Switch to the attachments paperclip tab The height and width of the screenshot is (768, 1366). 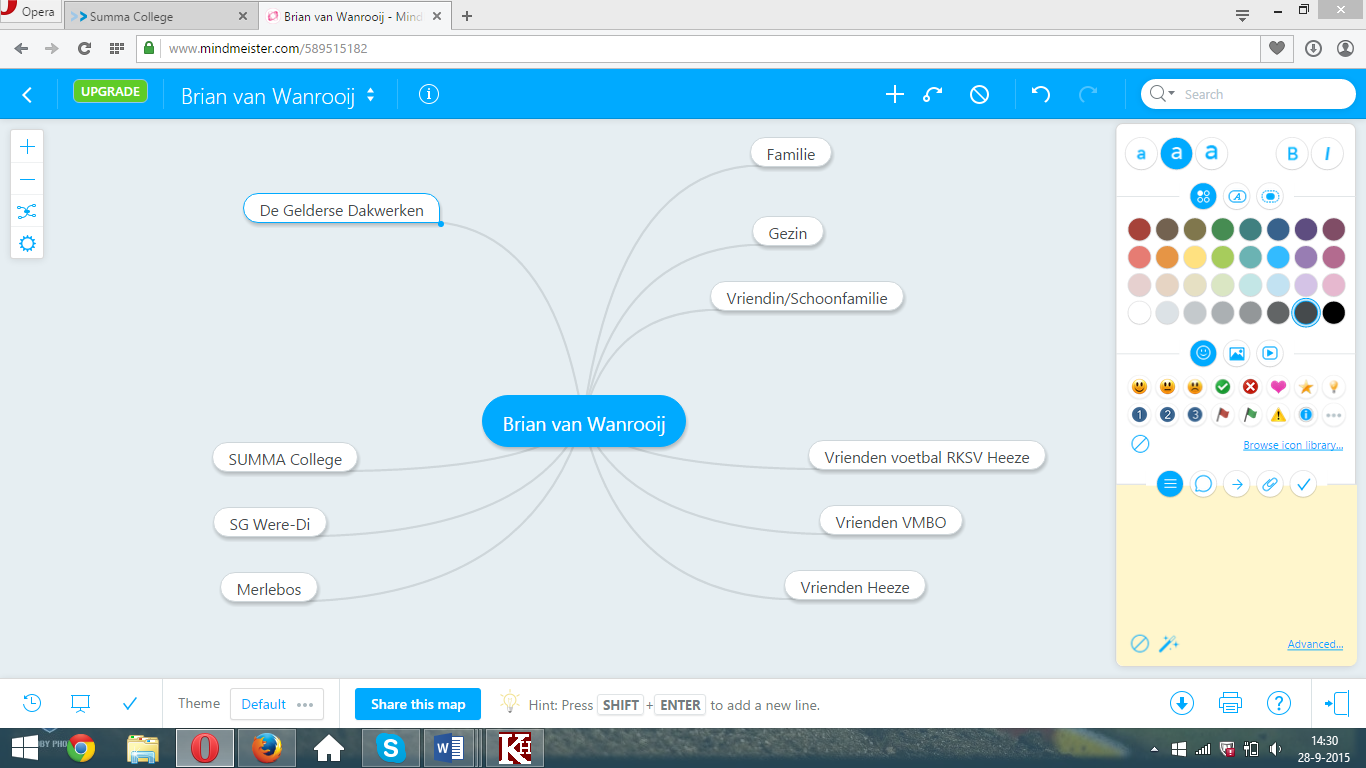pyautogui.click(x=1269, y=484)
